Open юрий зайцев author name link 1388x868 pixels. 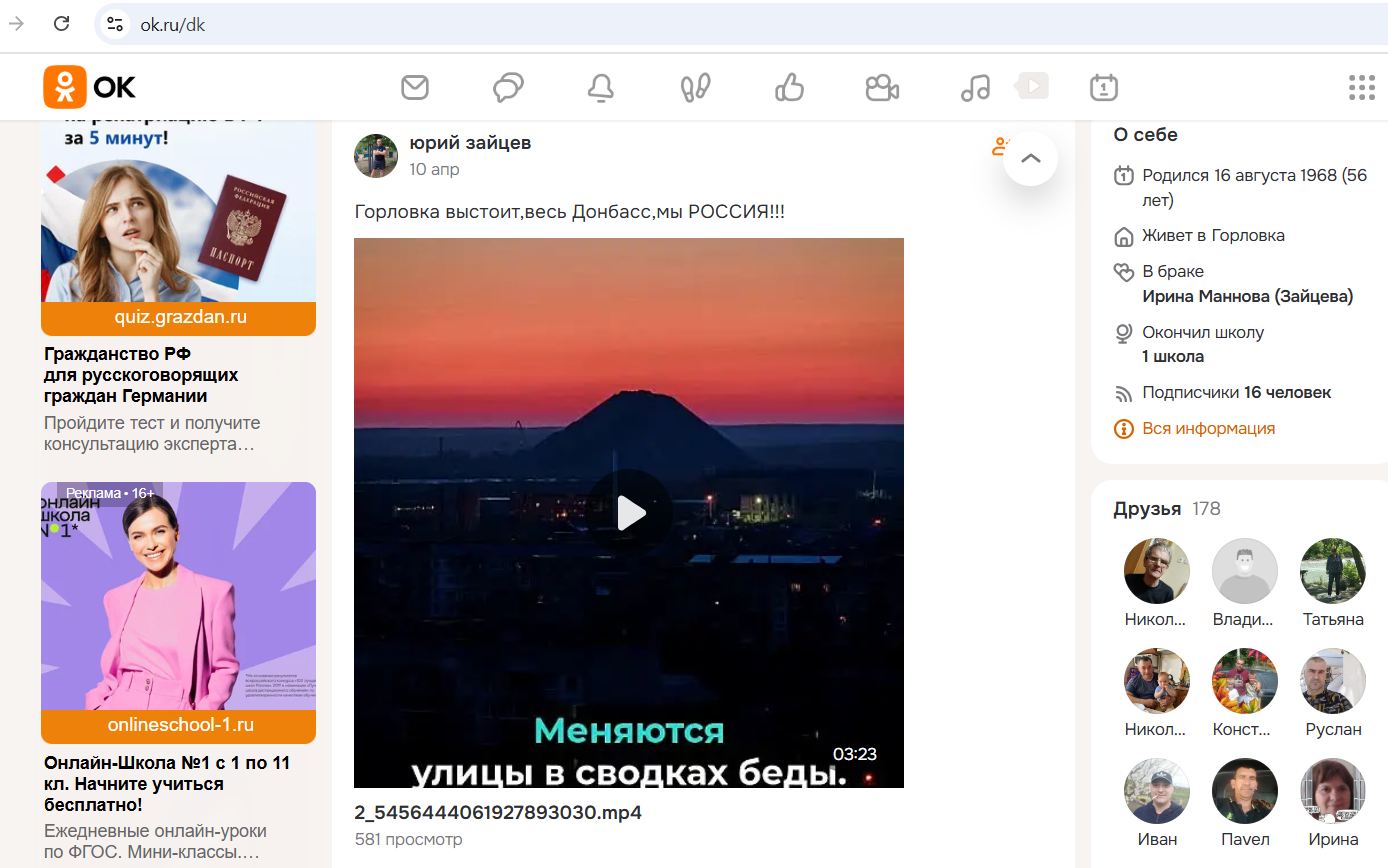pos(470,143)
